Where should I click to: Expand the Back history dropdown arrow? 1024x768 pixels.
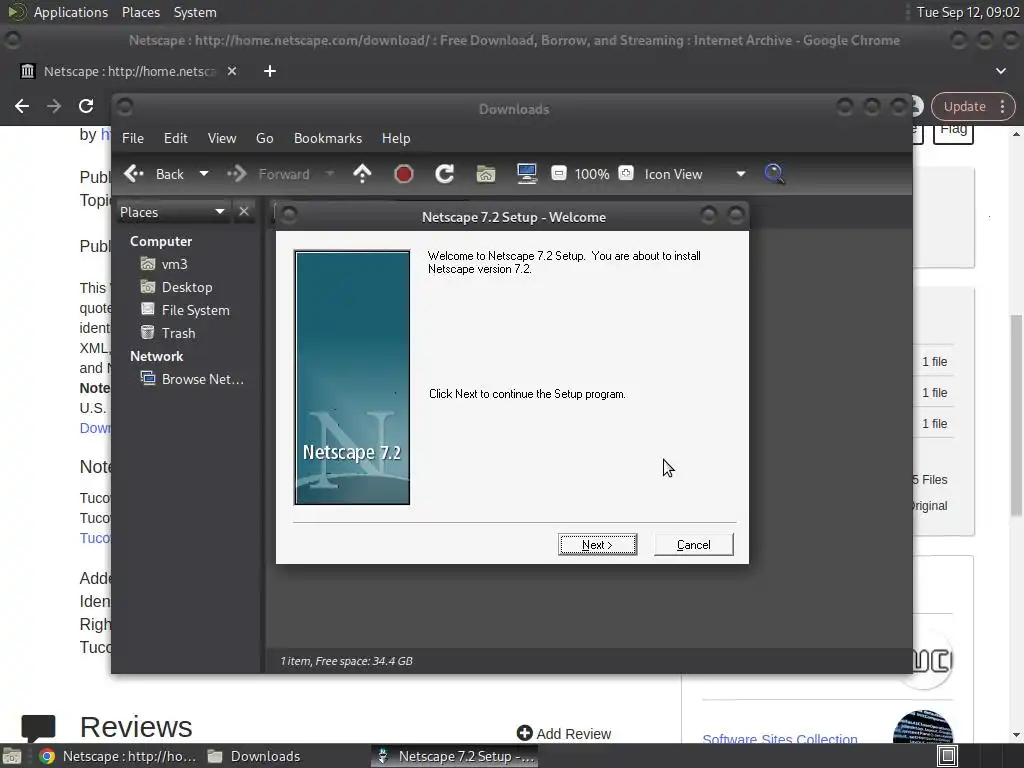click(x=204, y=174)
